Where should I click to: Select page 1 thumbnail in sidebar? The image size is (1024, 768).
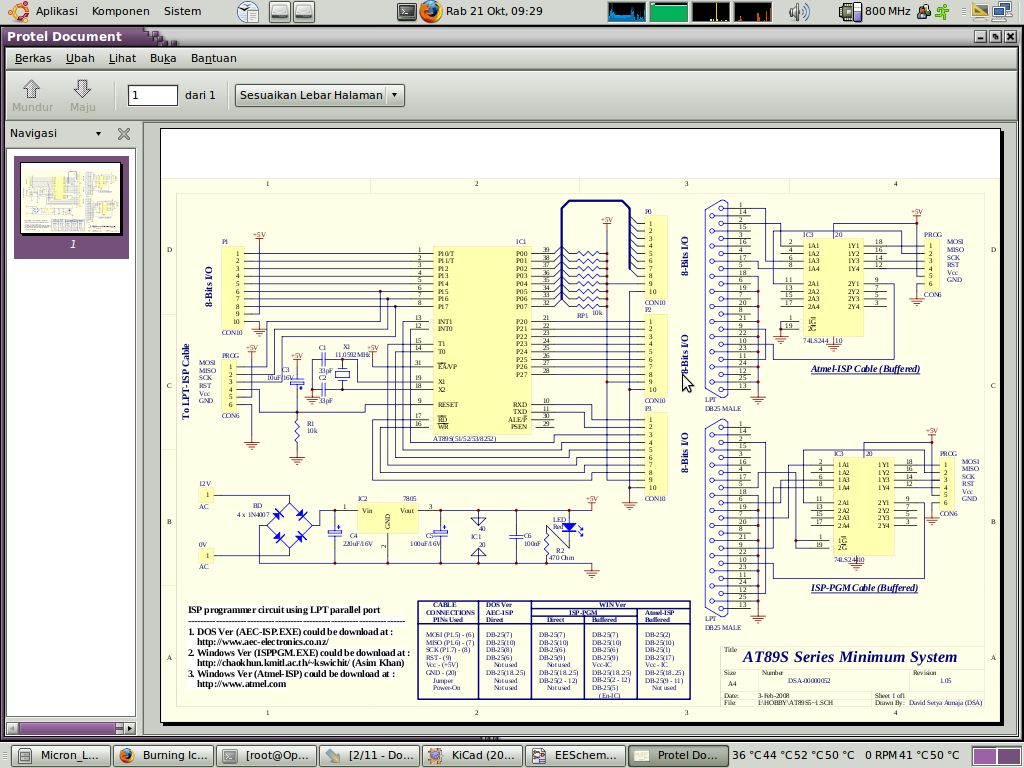click(71, 206)
